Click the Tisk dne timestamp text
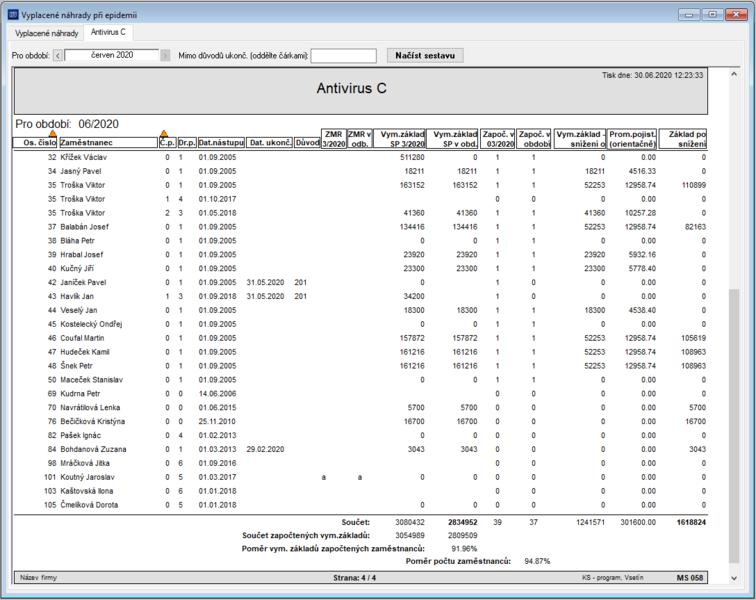The height and width of the screenshot is (600, 756). click(652, 75)
